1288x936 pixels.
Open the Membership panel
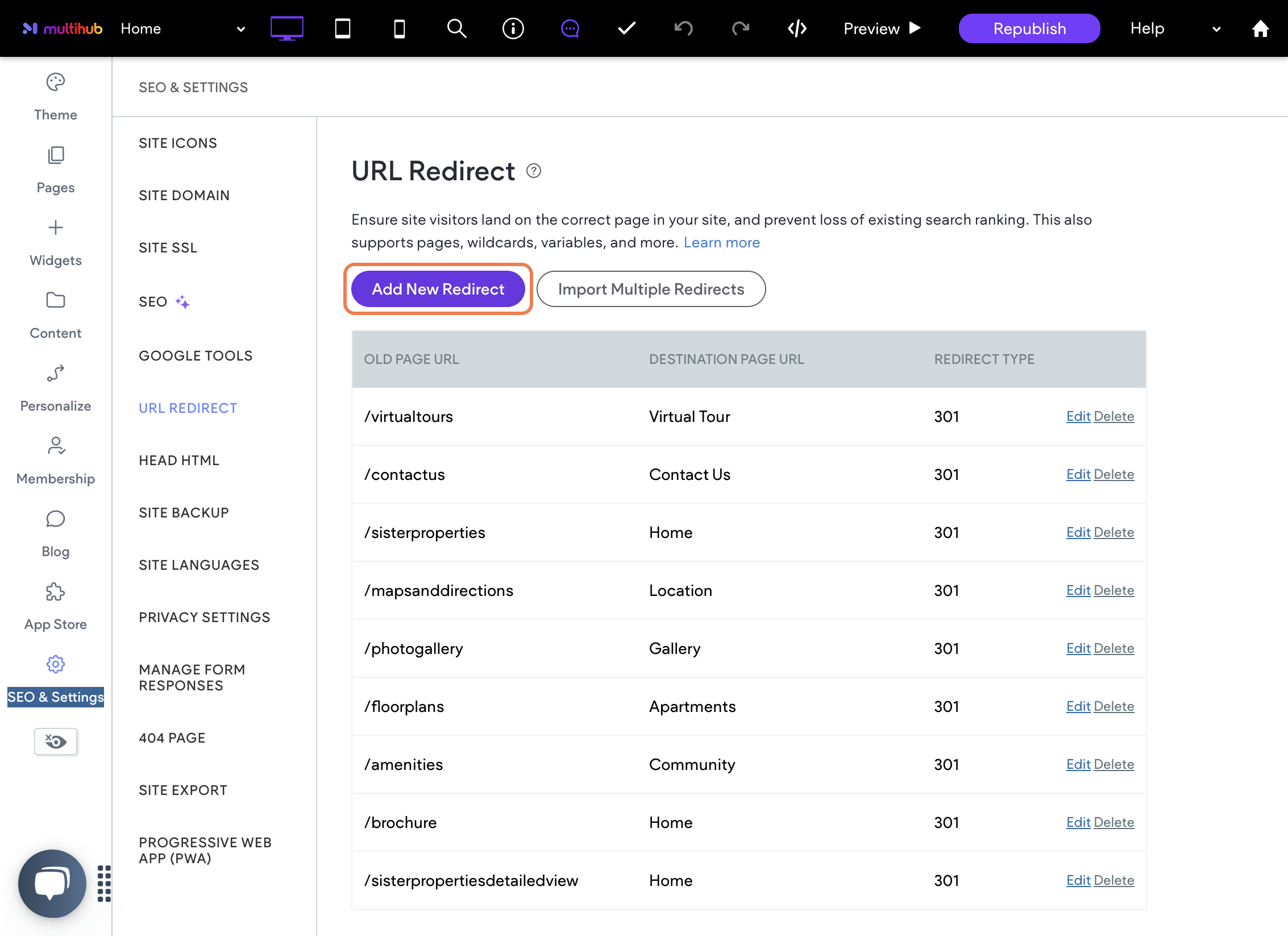tap(56, 462)
